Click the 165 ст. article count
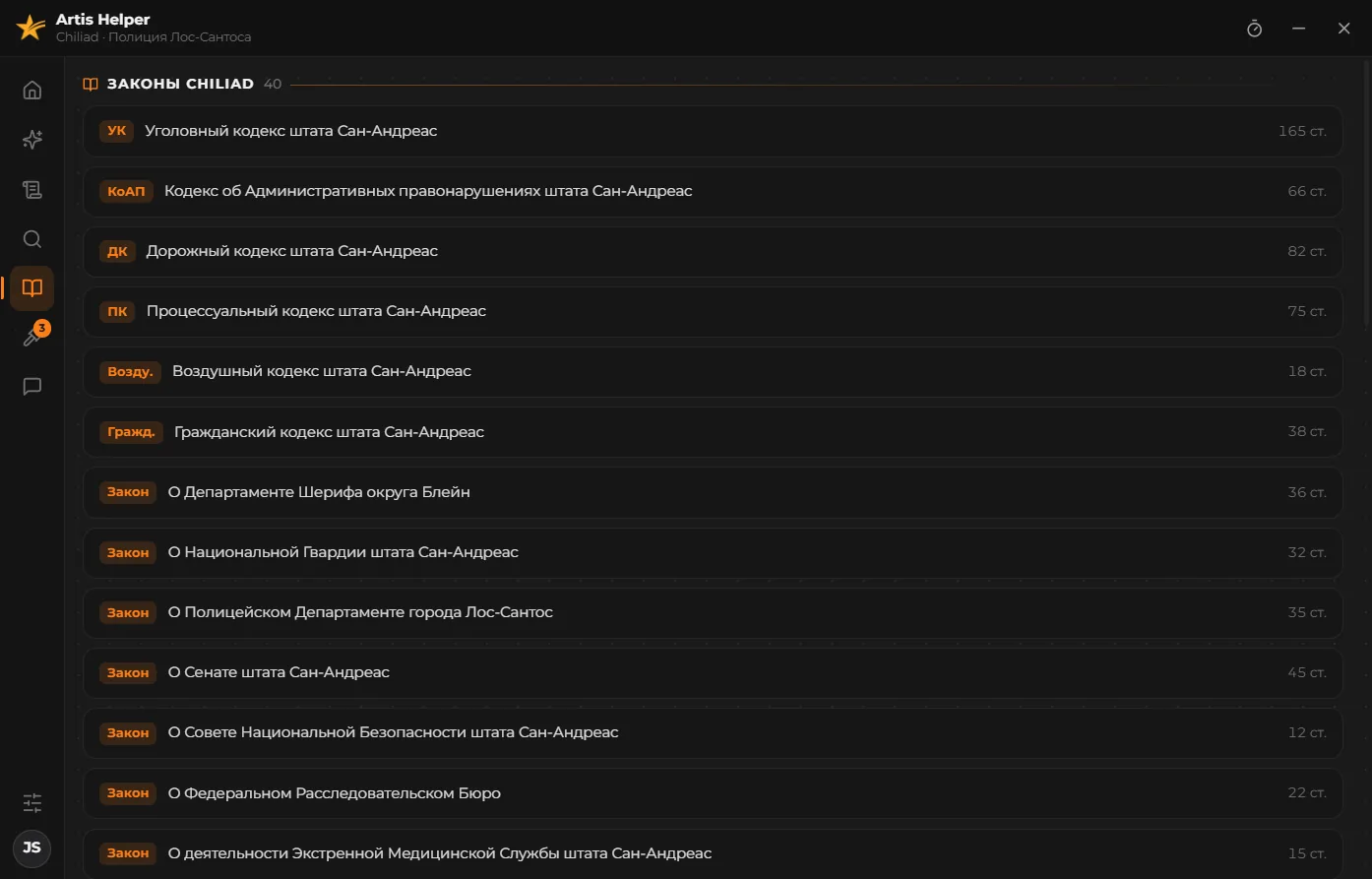Image resolution: width=1372 pixels, height=879 pixels. pyautogui.click(x=1302, y=131)
